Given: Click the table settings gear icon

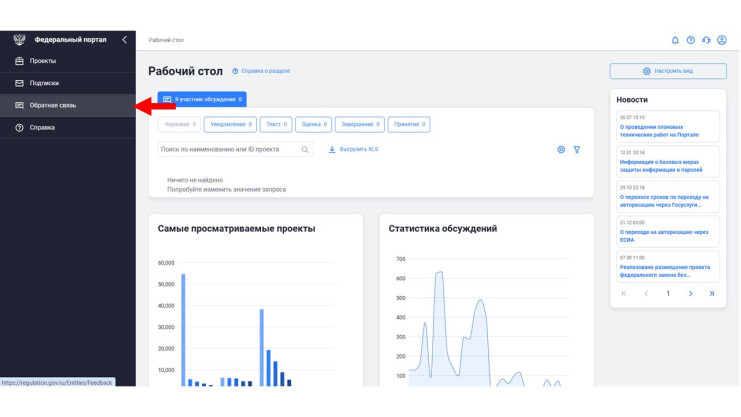Looking at the screenshot, I should coord(561,149).
